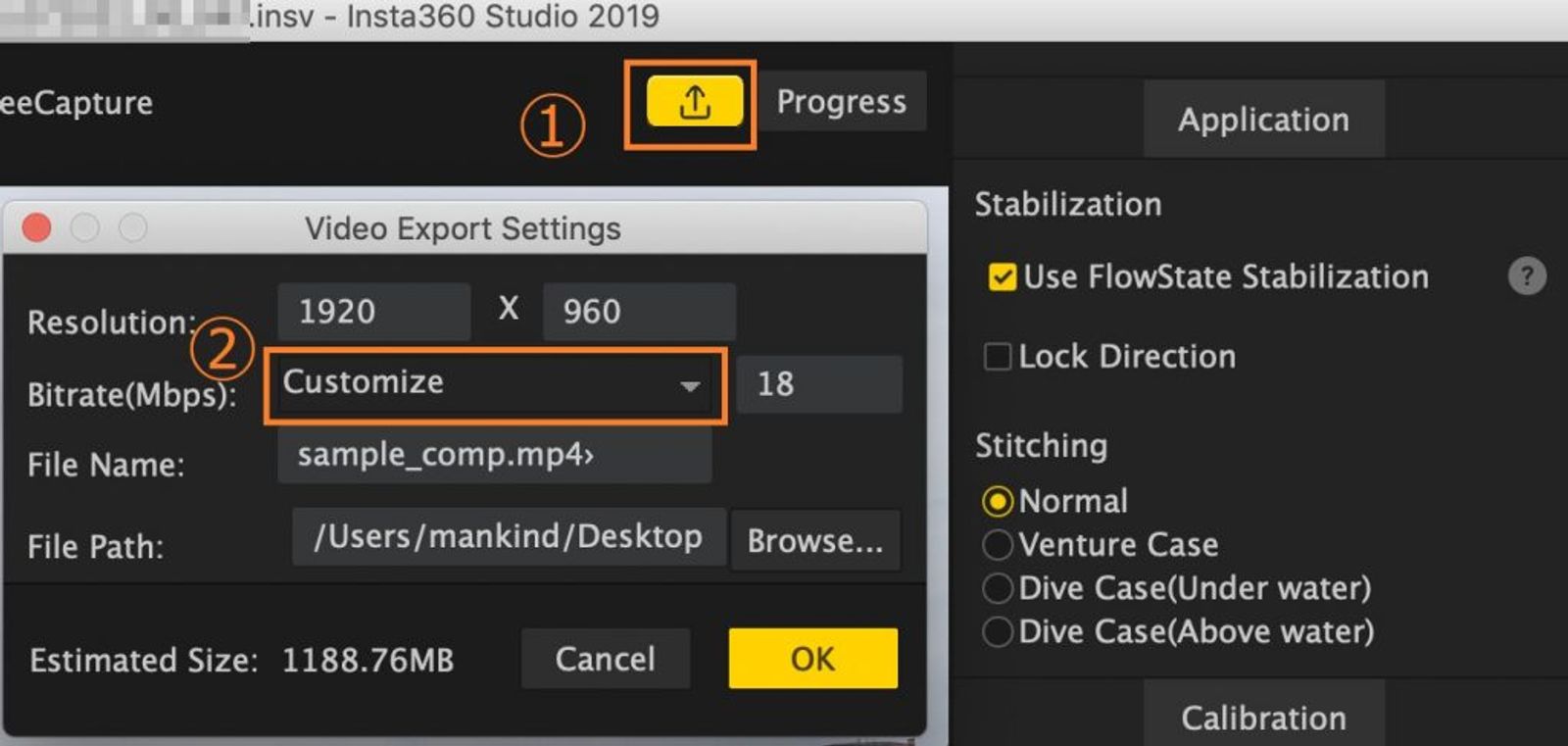Click the Browse... button

[x=815, y=540]
